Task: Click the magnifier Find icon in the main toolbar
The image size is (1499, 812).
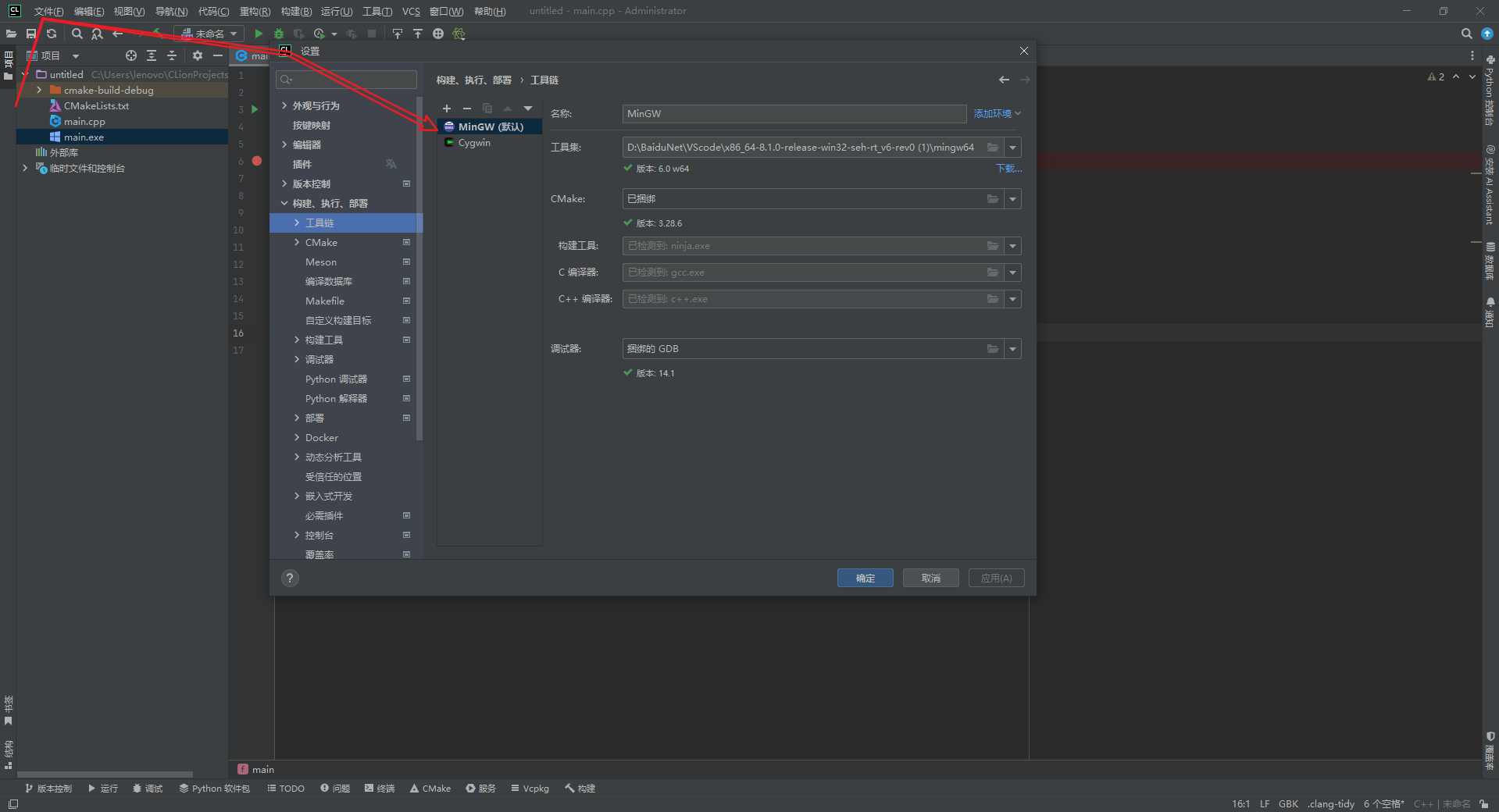Action: [77, 34]
